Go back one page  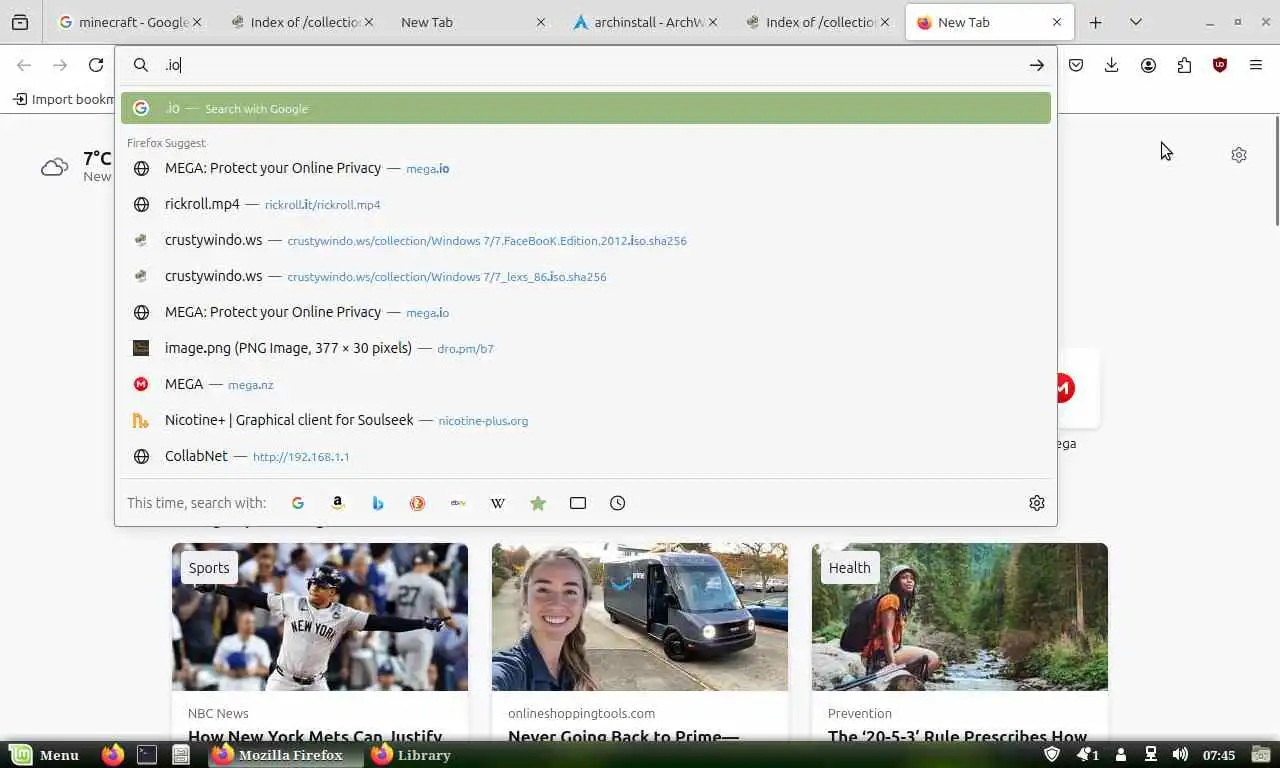tap(24, 65)
